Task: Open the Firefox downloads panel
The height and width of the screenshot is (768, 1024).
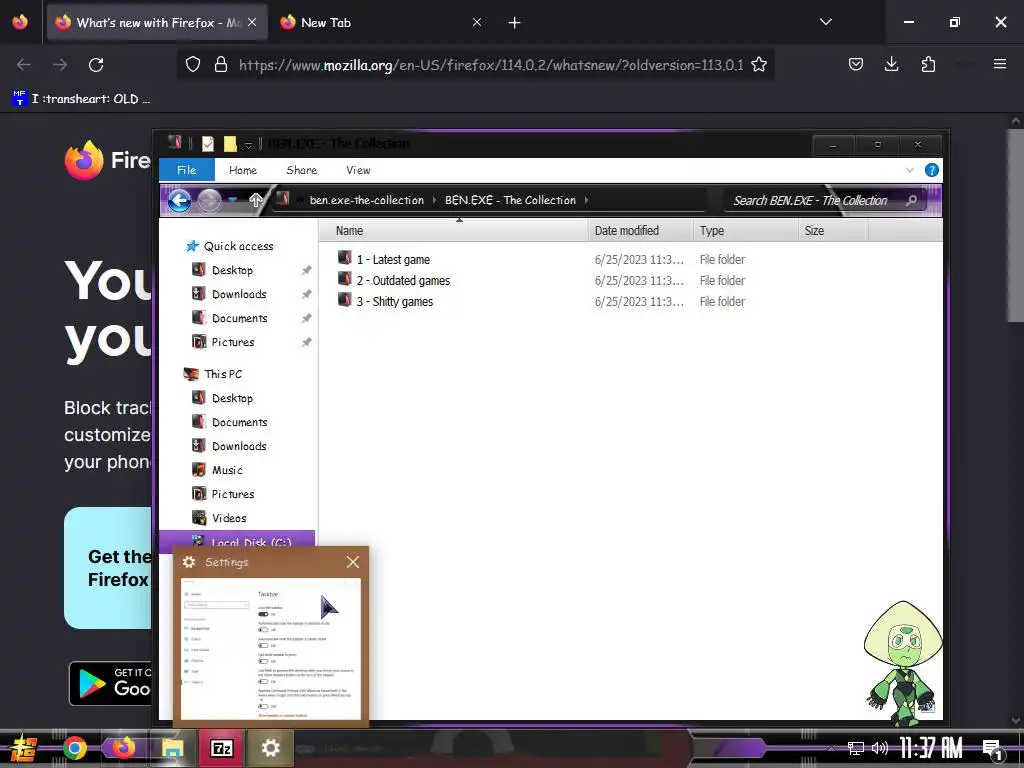Action: click(x=891, y=64)
